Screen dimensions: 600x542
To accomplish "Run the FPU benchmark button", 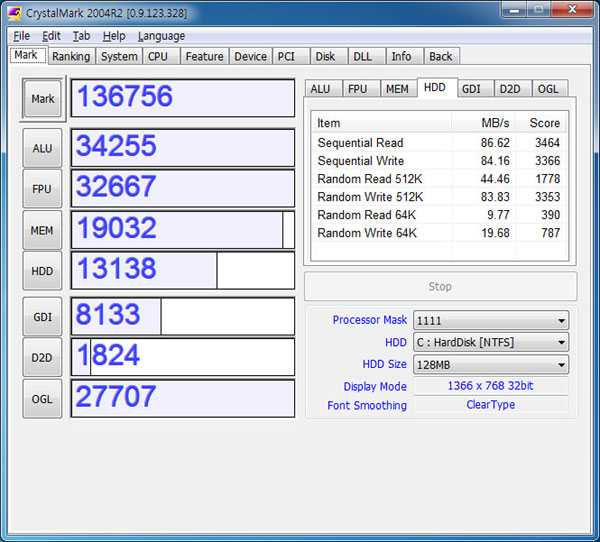I will [42, 189].
